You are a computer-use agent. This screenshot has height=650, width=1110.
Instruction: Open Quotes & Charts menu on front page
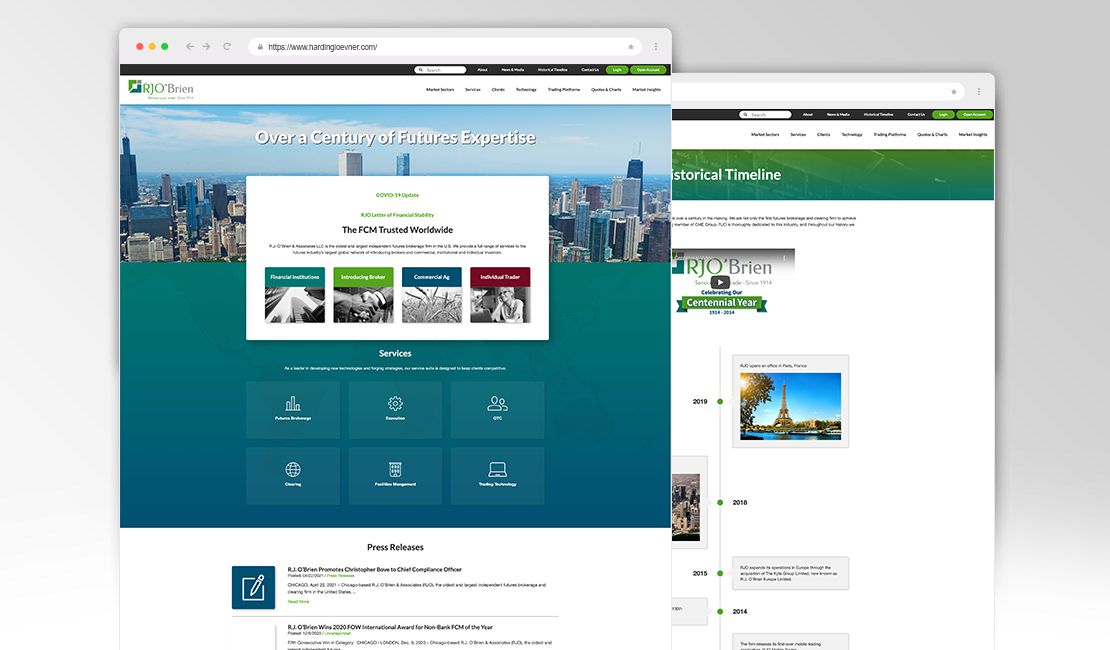click(606, 90)
